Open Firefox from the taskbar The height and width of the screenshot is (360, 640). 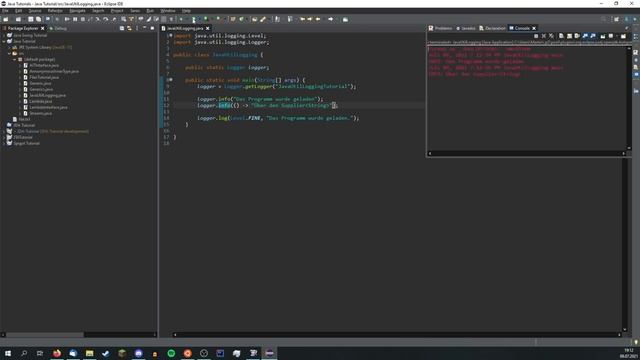click(x=57, y=353)
